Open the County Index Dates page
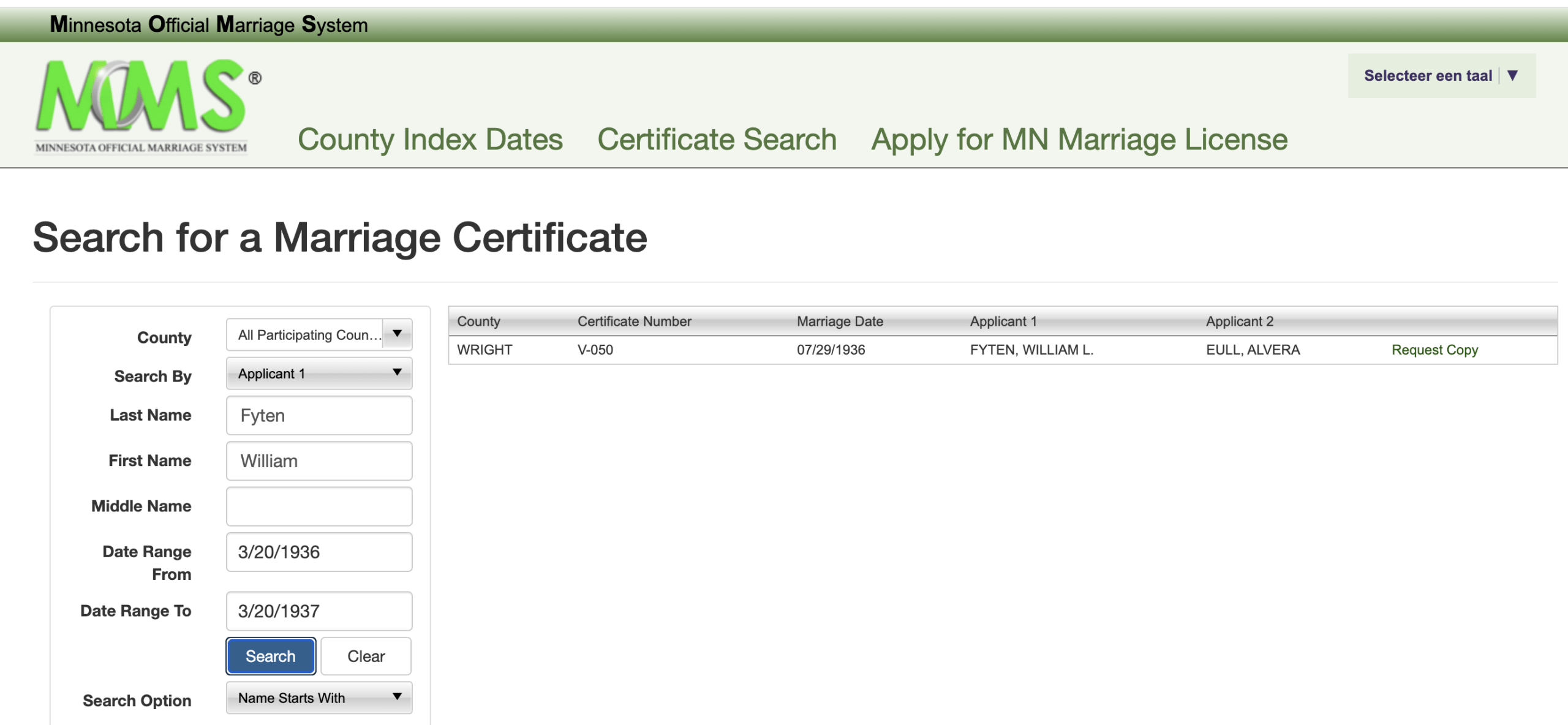Image resolution: width=1568 pixels, height=725 pixels. coord(430,140)
